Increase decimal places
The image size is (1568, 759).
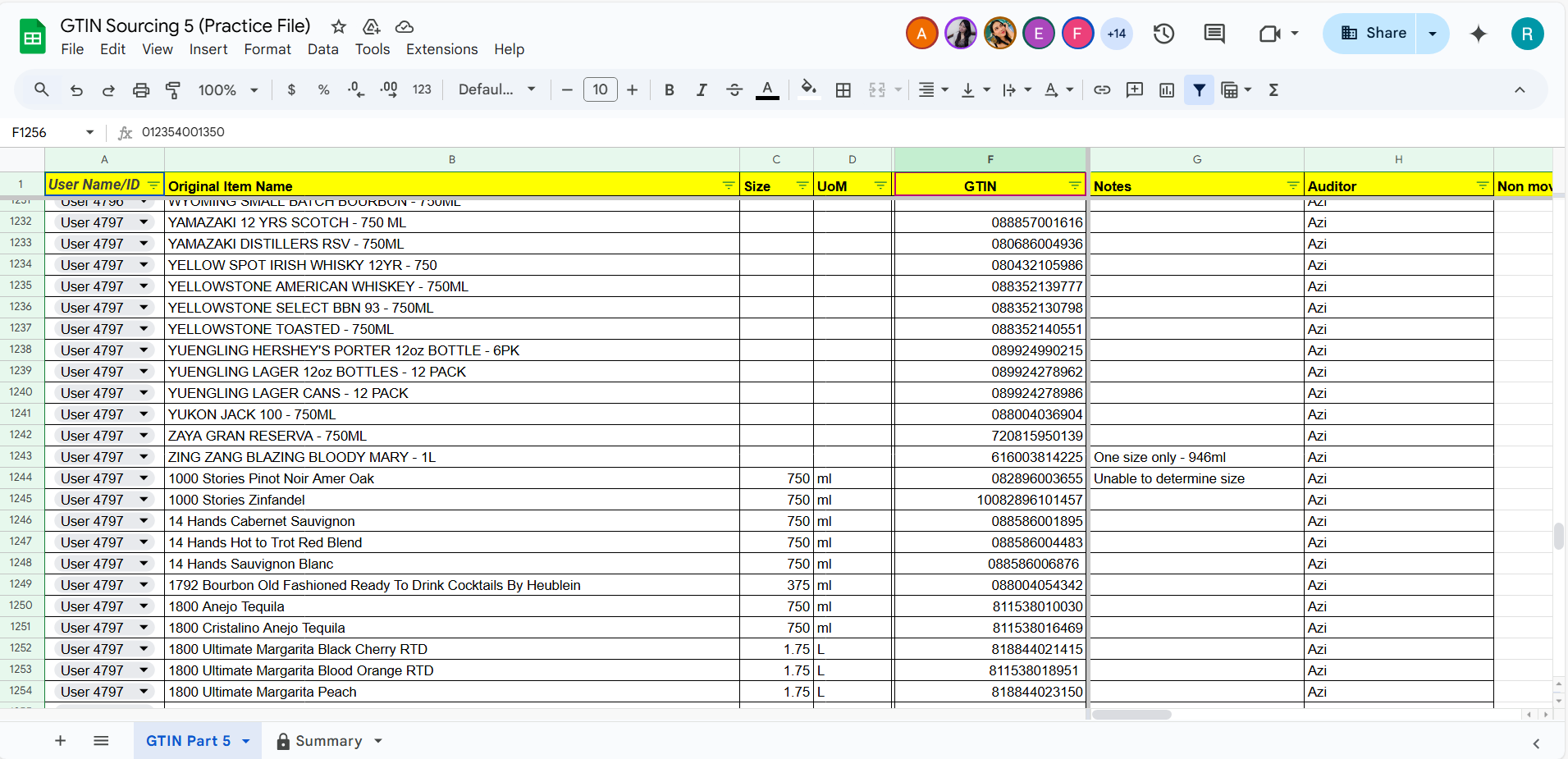point(389,90)
